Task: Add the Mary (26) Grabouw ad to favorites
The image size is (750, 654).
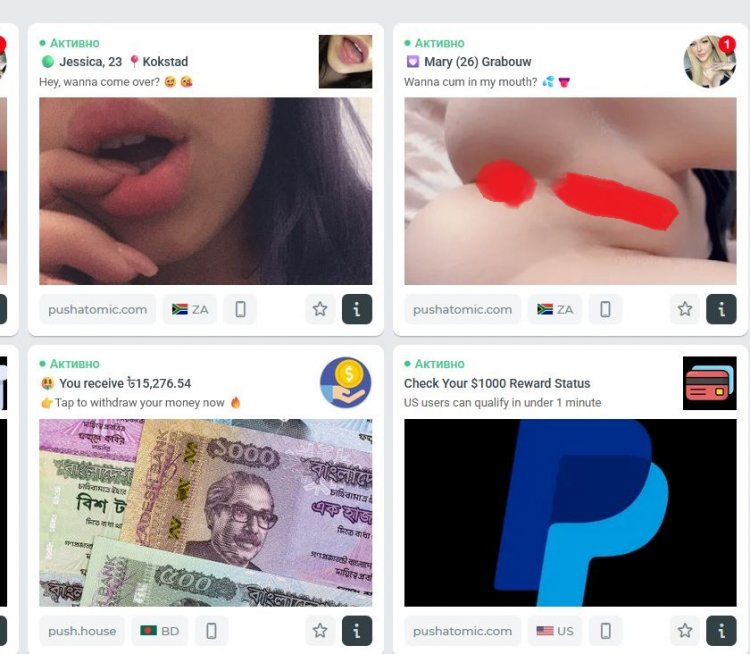Action: [685, 309]
